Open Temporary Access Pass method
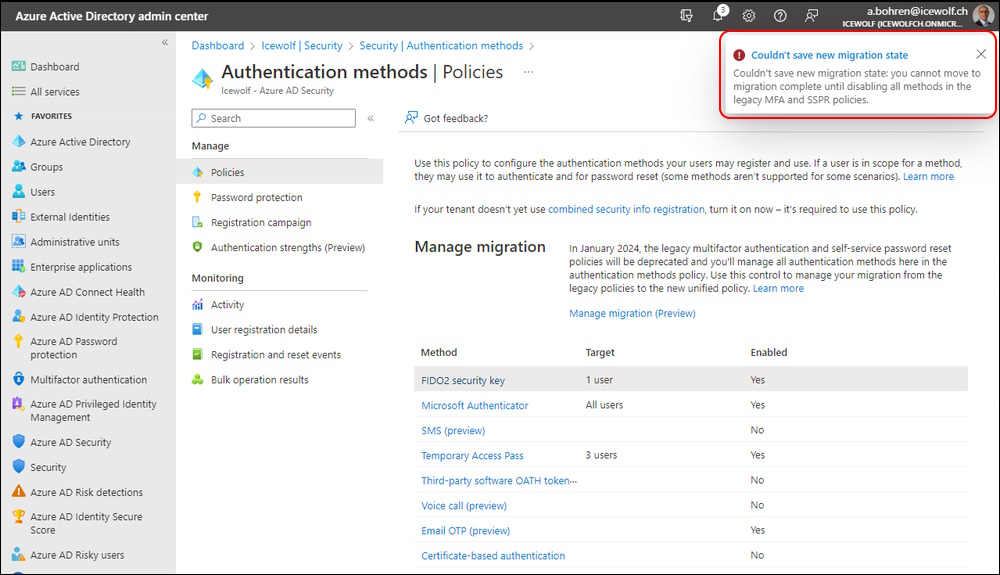1000x575 pixels. pos(472,455)
